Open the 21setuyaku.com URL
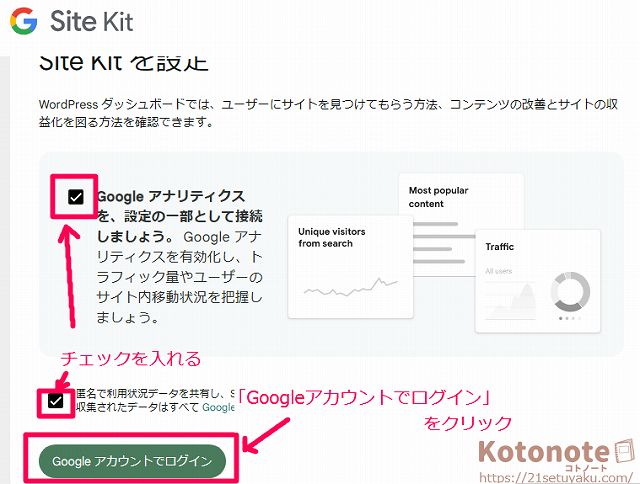The width and height of the screenshot is (640, 484). click(x=556, y=477)
